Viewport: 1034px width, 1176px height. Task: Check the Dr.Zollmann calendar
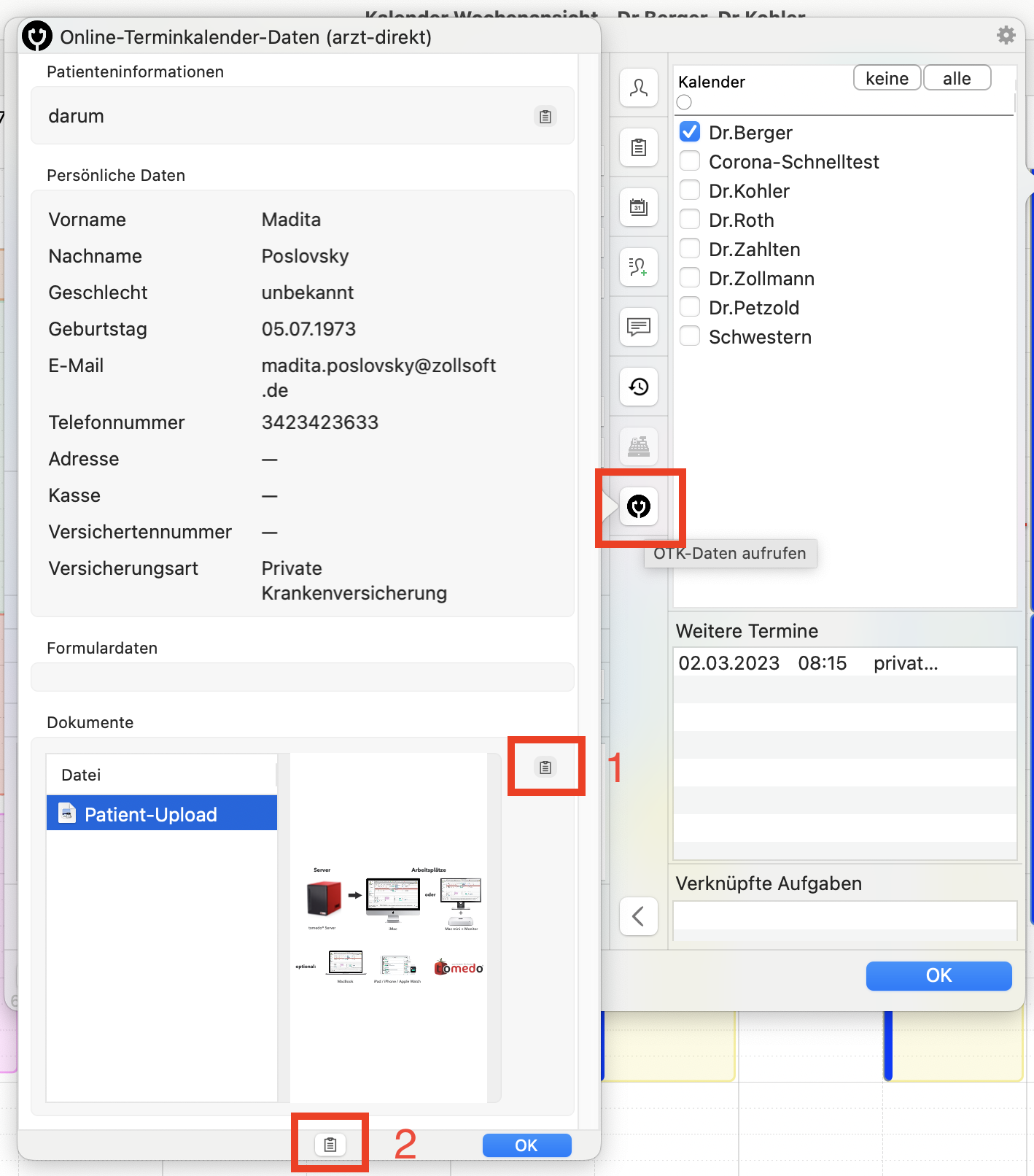690,277
